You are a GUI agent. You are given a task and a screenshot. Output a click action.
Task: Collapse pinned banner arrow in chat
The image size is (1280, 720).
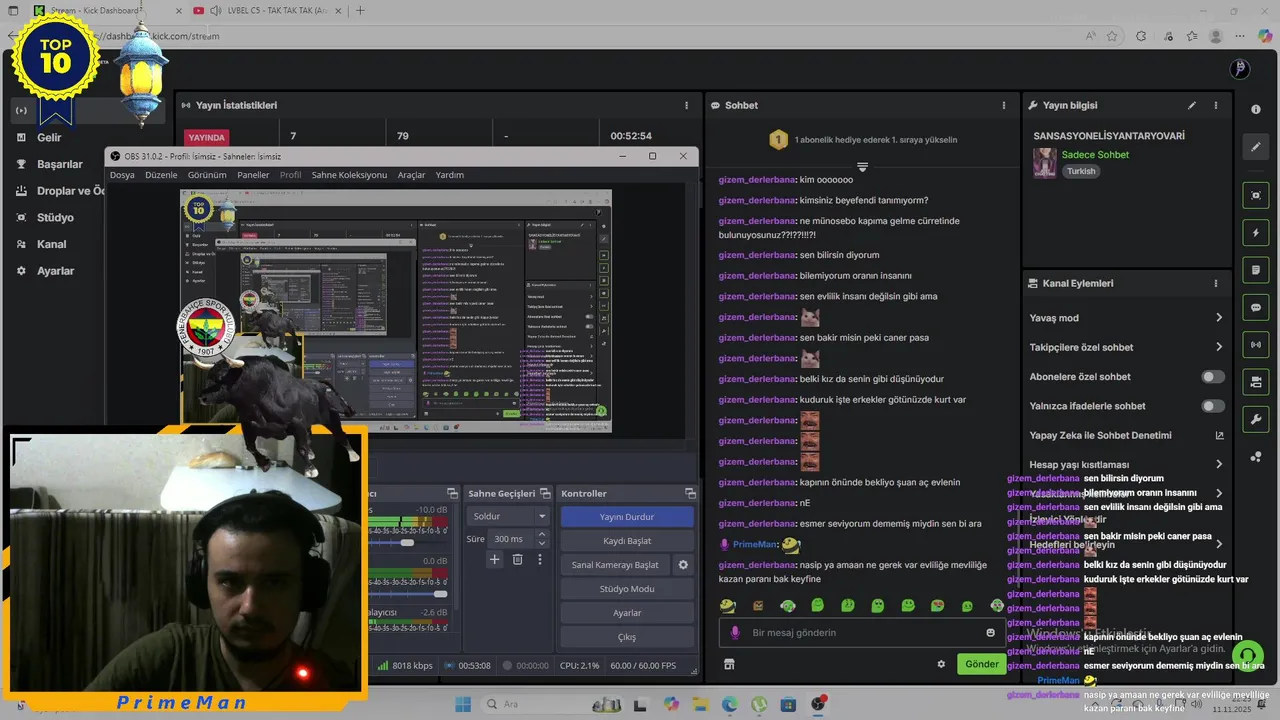click(862, 166)
